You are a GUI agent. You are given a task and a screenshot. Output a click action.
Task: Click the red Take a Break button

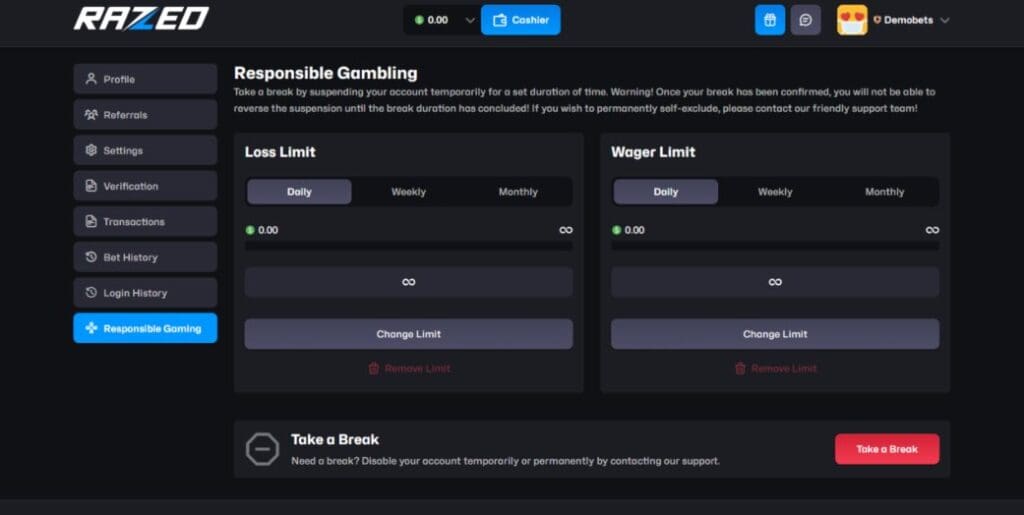coord(887,449)
